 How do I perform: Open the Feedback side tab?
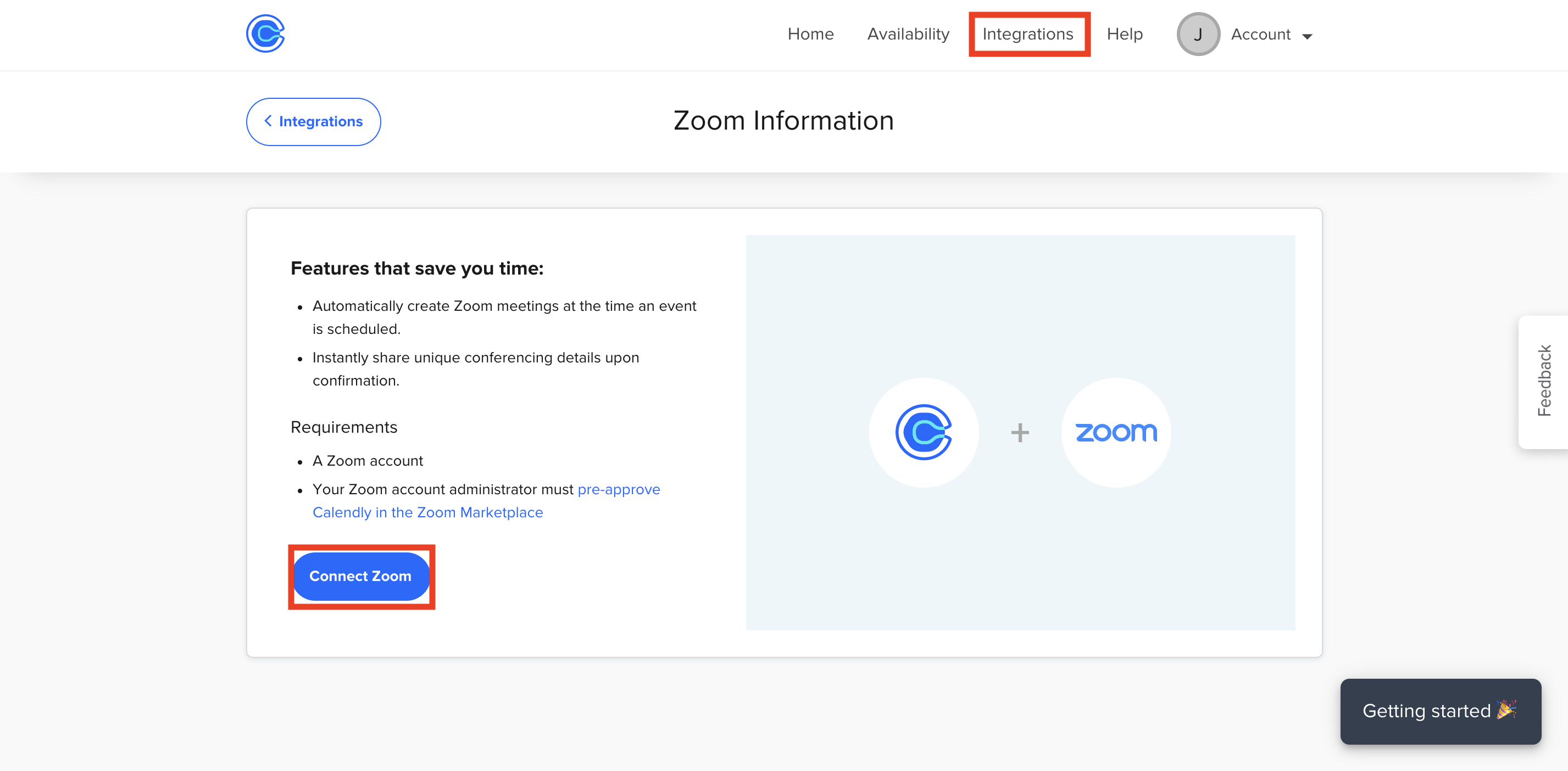[1544, 382]
